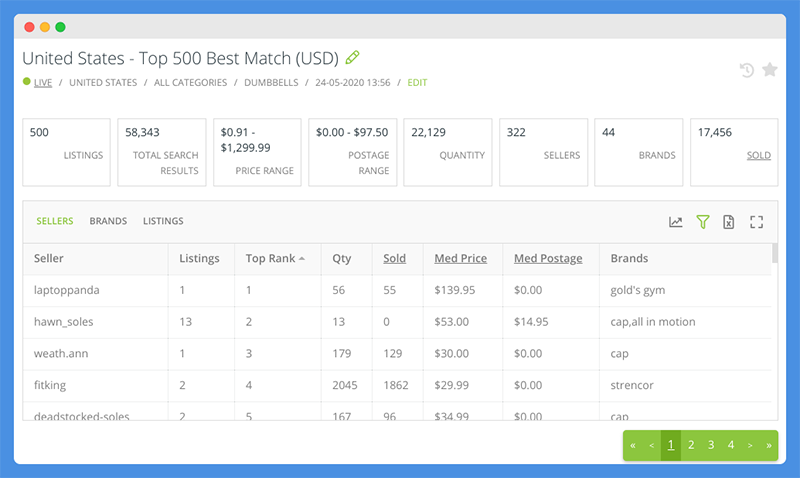Go to previous page with < button

652,445
